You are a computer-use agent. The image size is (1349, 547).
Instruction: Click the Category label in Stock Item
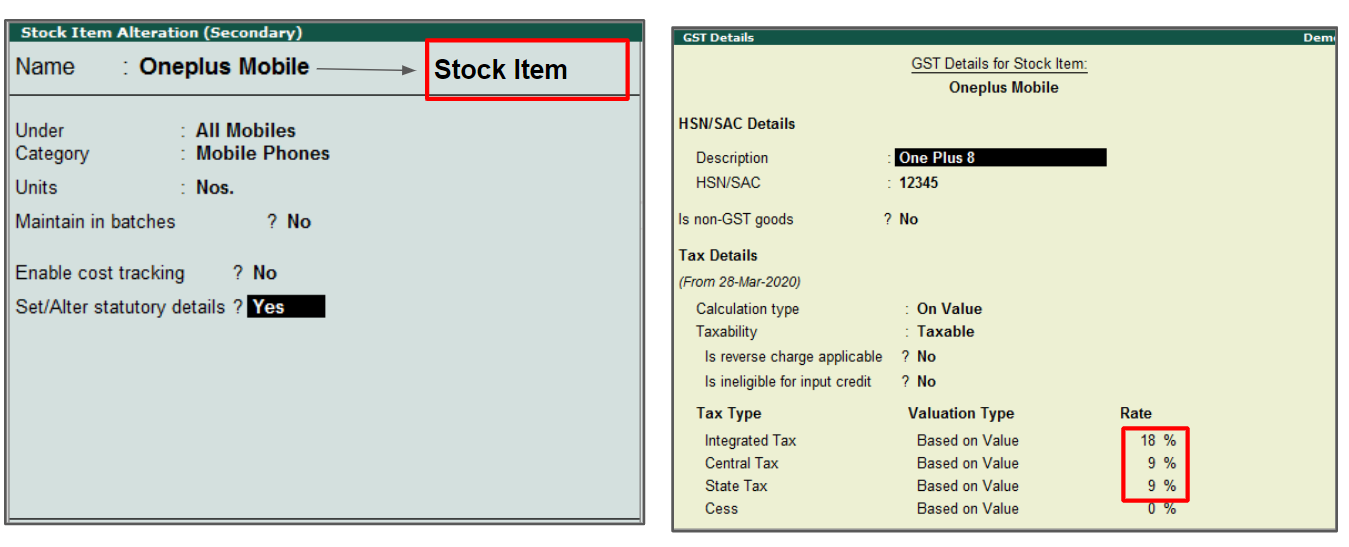[x=52, y=154]
